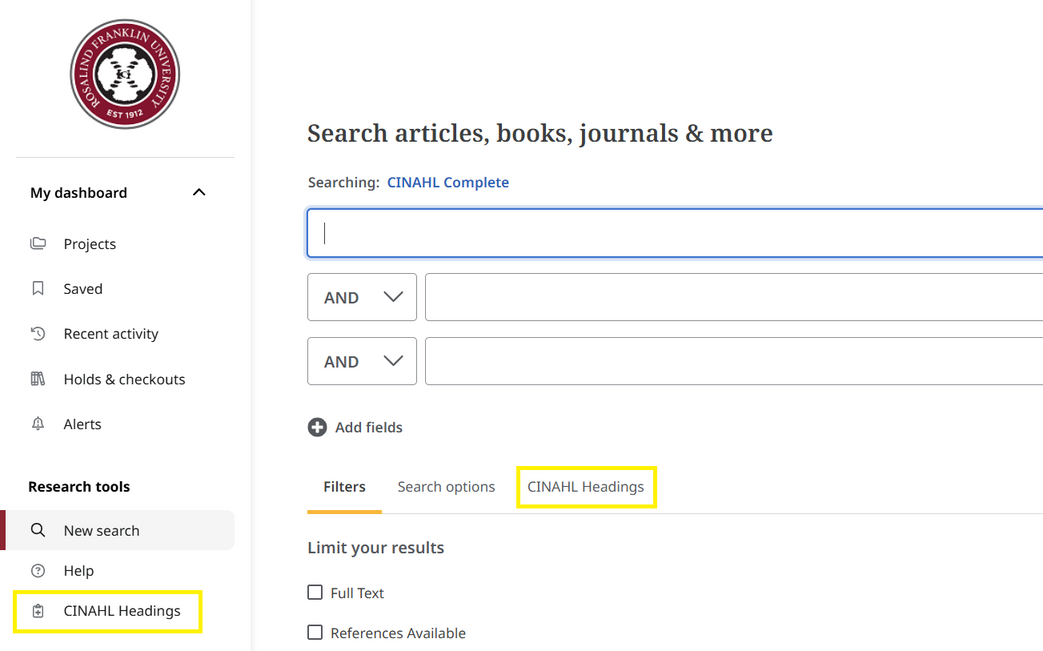1043x651 pixels.
Task: Open the Saved items link
Action: (83, 289)
